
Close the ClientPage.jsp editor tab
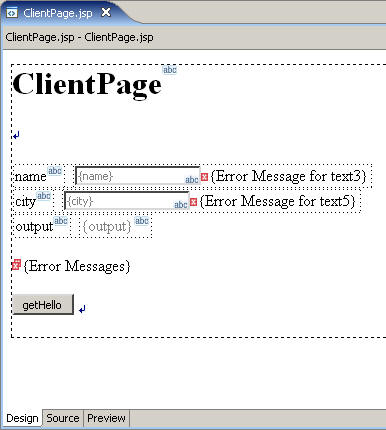pyautogui.click(x=106, y=13)
